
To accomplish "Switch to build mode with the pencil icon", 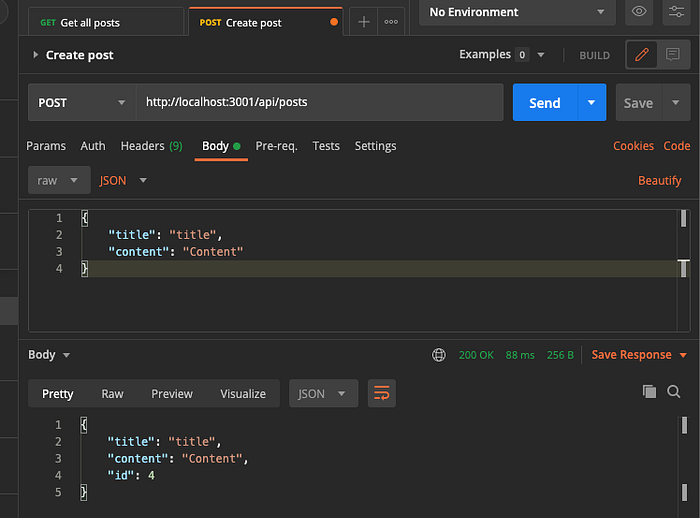I will tap(642, 55).
